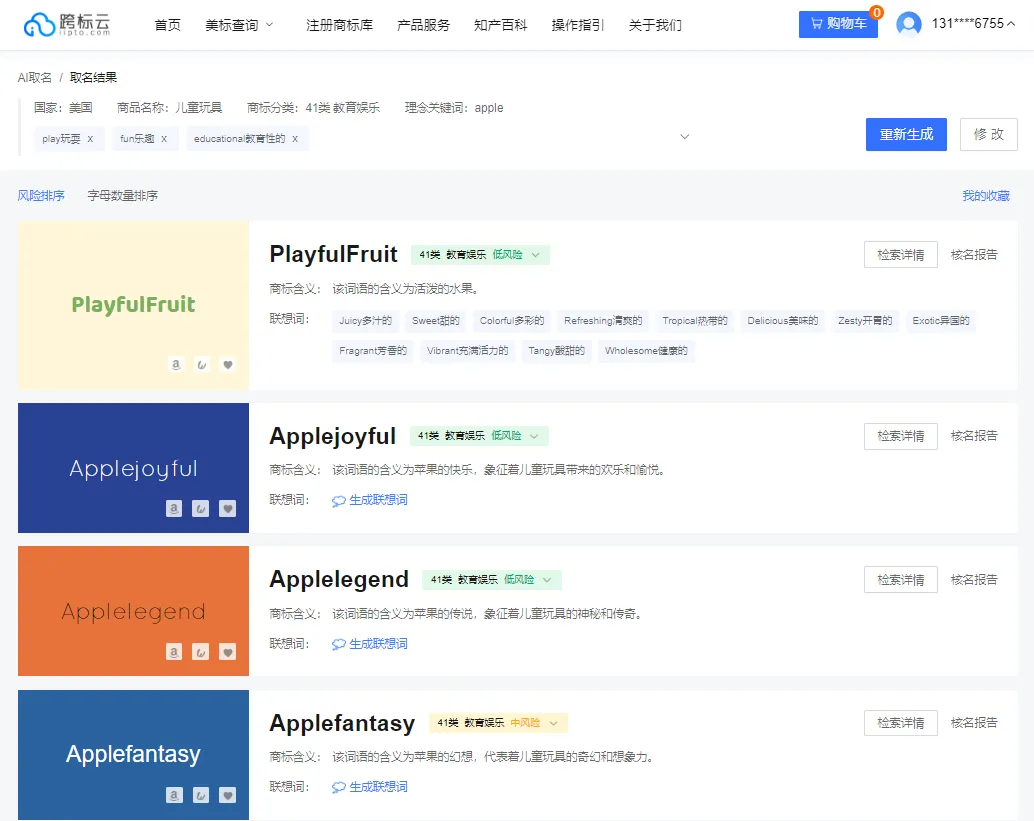This screenshot has width=1034, height=821.
Task: Click the cursive w icon on Applefantasy card
Action: [200, 795]
